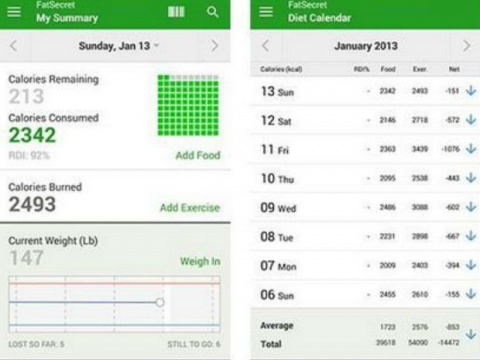Tap the Add Exercise link
480x360 pixels.
pos(190,208)
